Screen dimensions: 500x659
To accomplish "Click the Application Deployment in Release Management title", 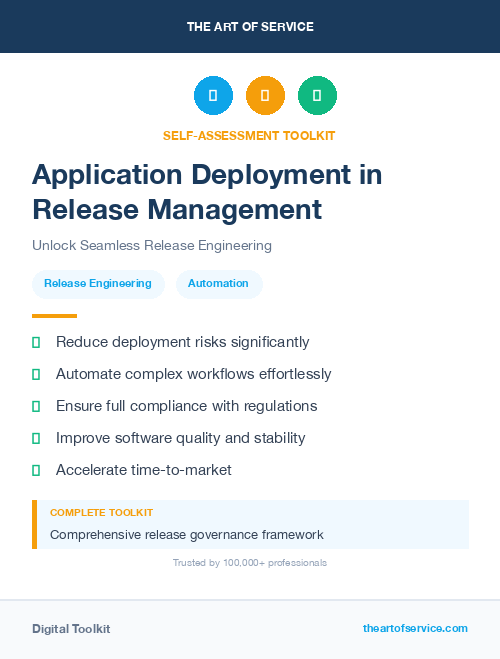I will (207, 192).
